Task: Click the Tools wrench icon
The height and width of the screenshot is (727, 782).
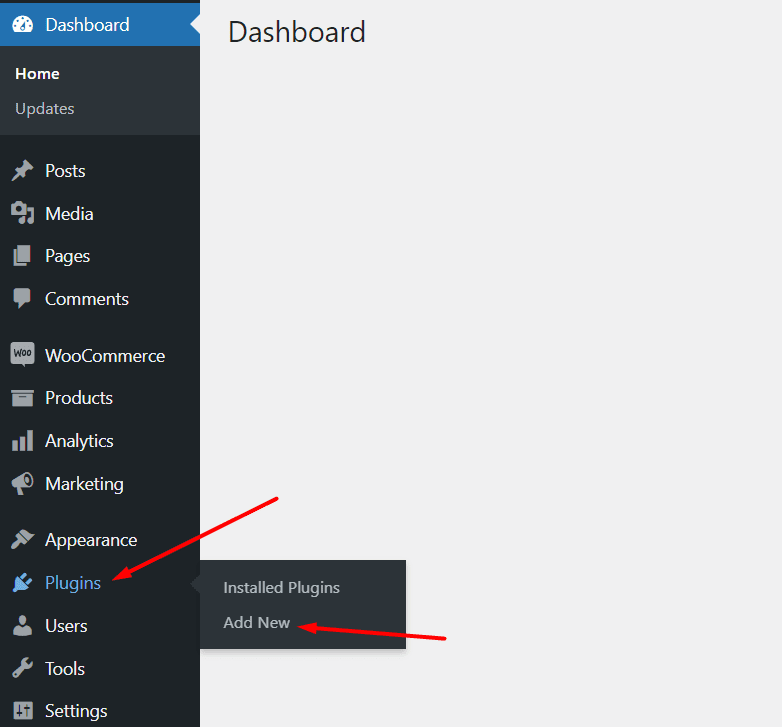Action: [x=22, y=669]
